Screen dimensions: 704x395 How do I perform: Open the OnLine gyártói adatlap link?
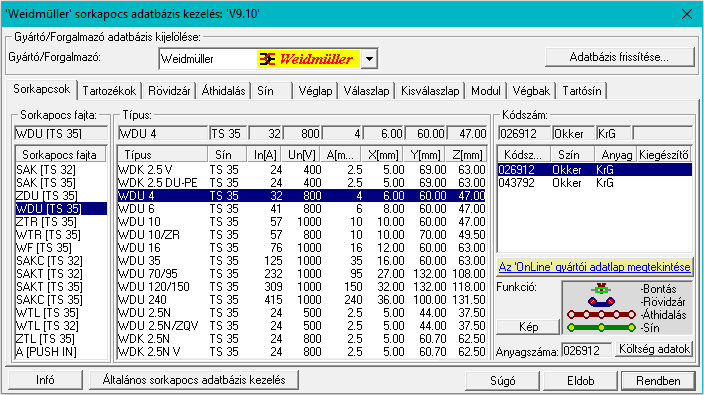click(594, 267)
